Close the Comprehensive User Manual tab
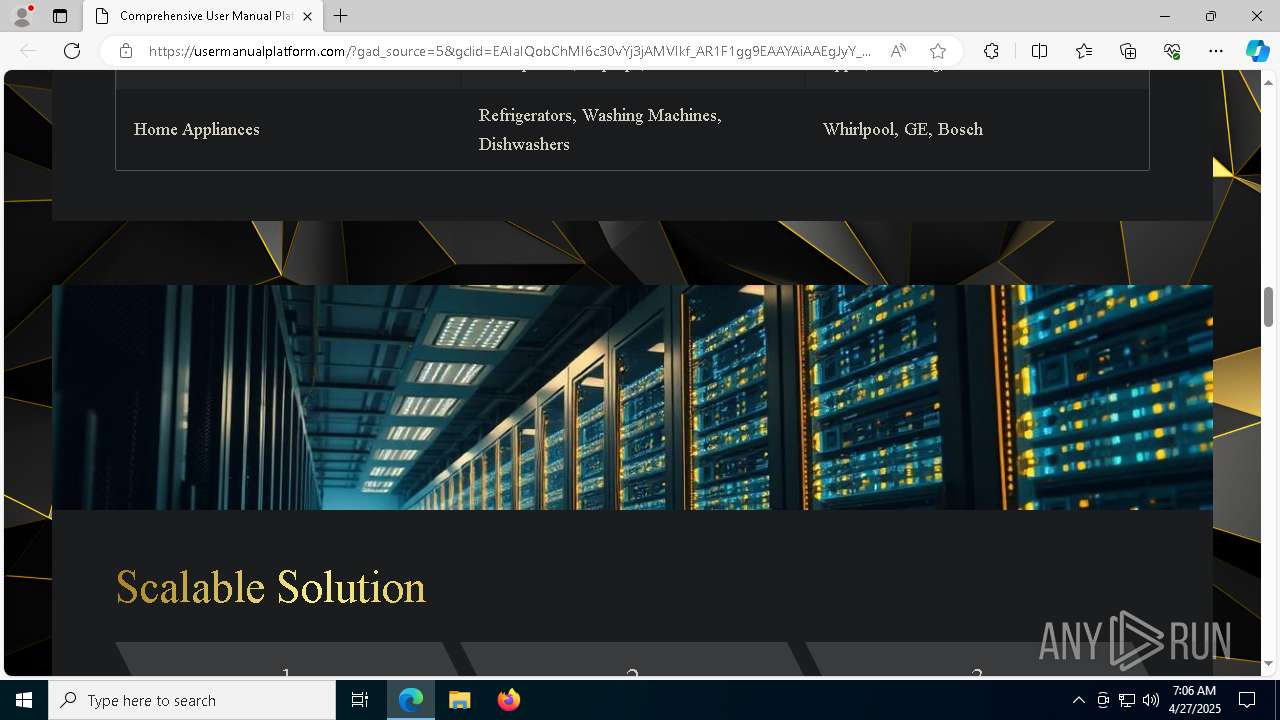 click(307, 16)
